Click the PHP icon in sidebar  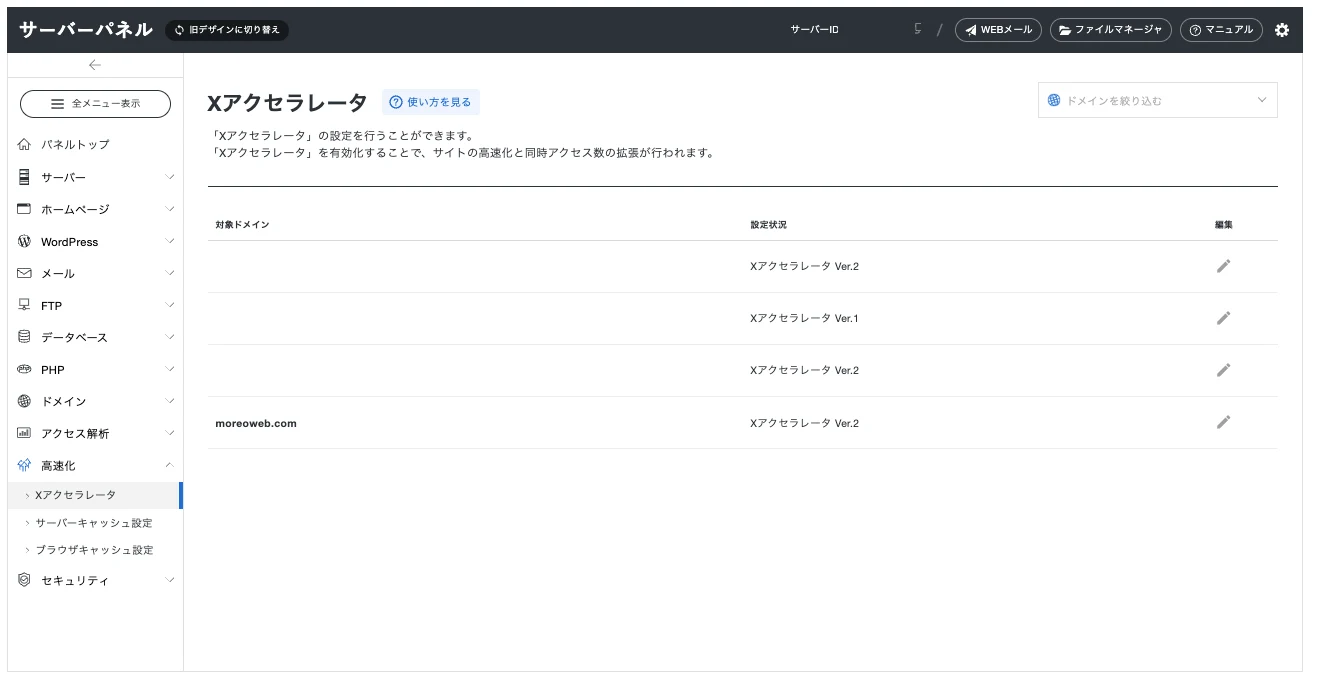pyautogui.click(x=25, y=369)
